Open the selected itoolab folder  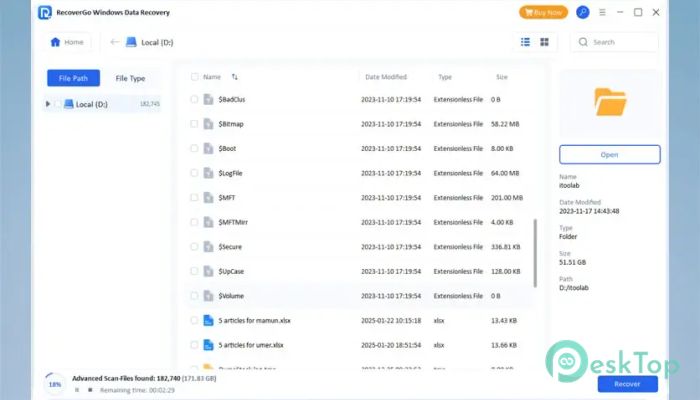click(x=609, y=154)
